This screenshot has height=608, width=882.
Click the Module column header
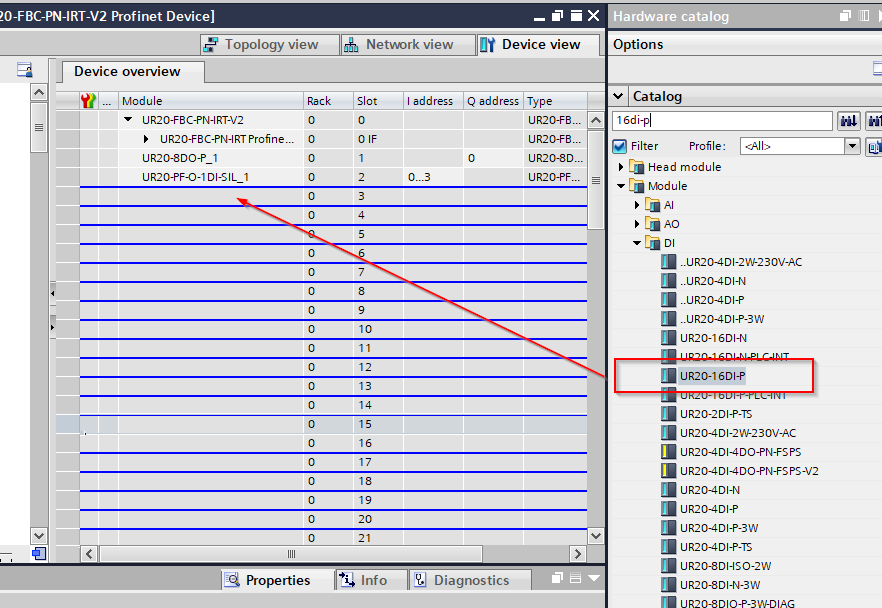210,101
